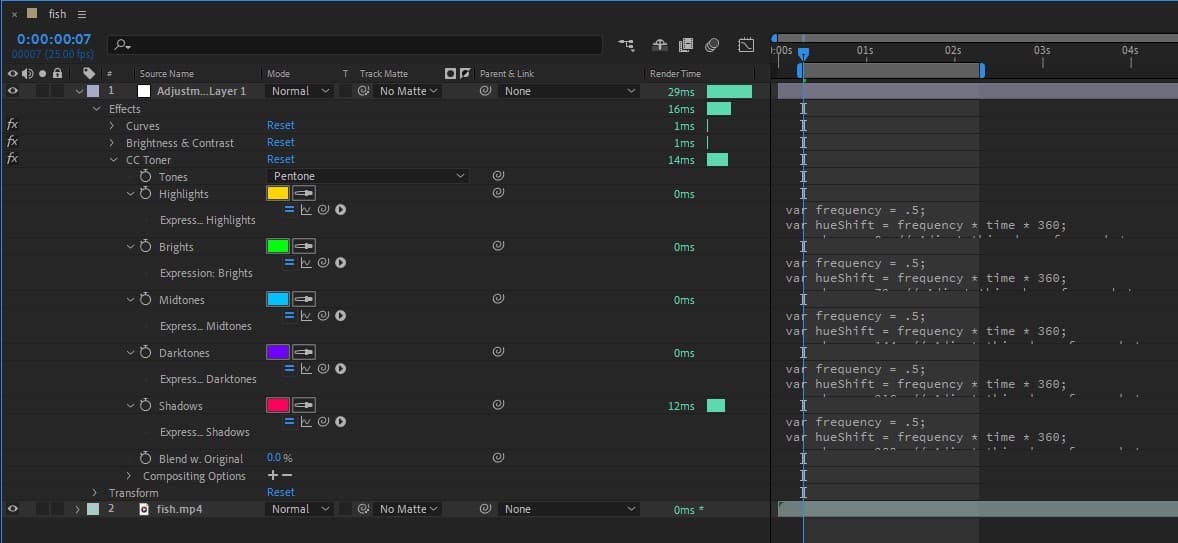Reset Brightness & Contrast effect
Image resolution: width=1178 pixels, height=543 pixels.
click(x=281, y=142)
